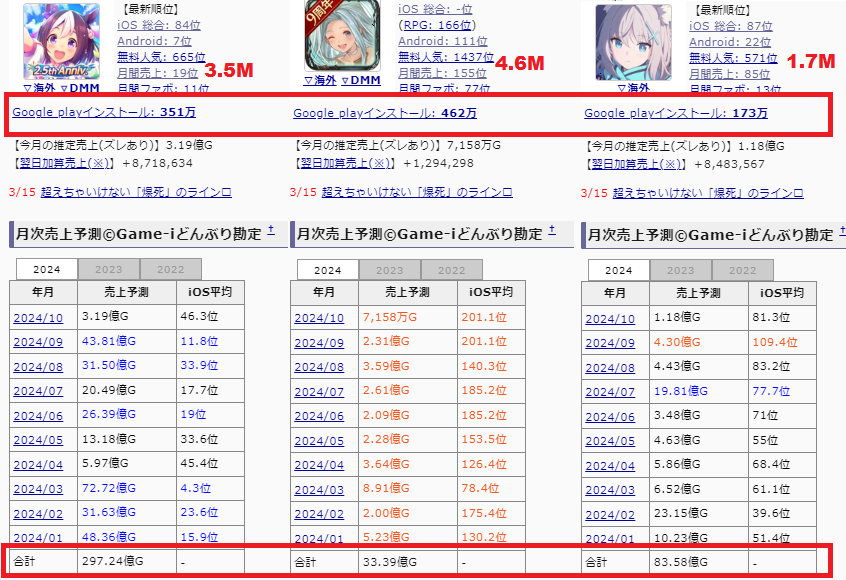Open 2024/08 link in 3.59億G row
Viewport: 846px width, 580px height.
tap(319, 367)
